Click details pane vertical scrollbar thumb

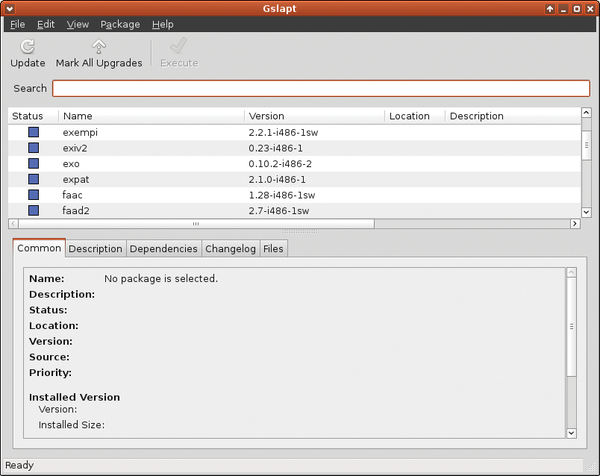(571, 327)
